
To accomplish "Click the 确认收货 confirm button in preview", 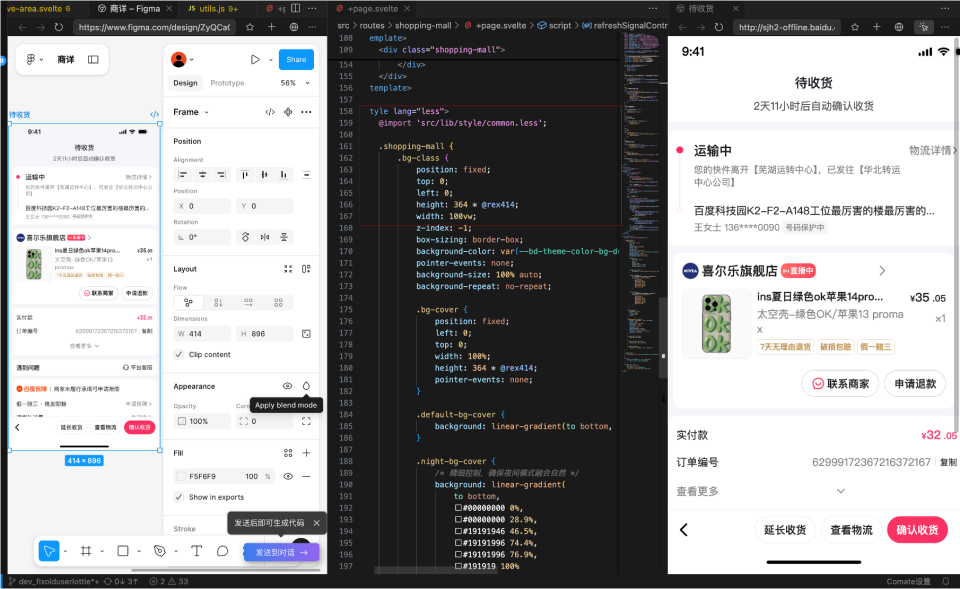I will [x=917, y=530].
